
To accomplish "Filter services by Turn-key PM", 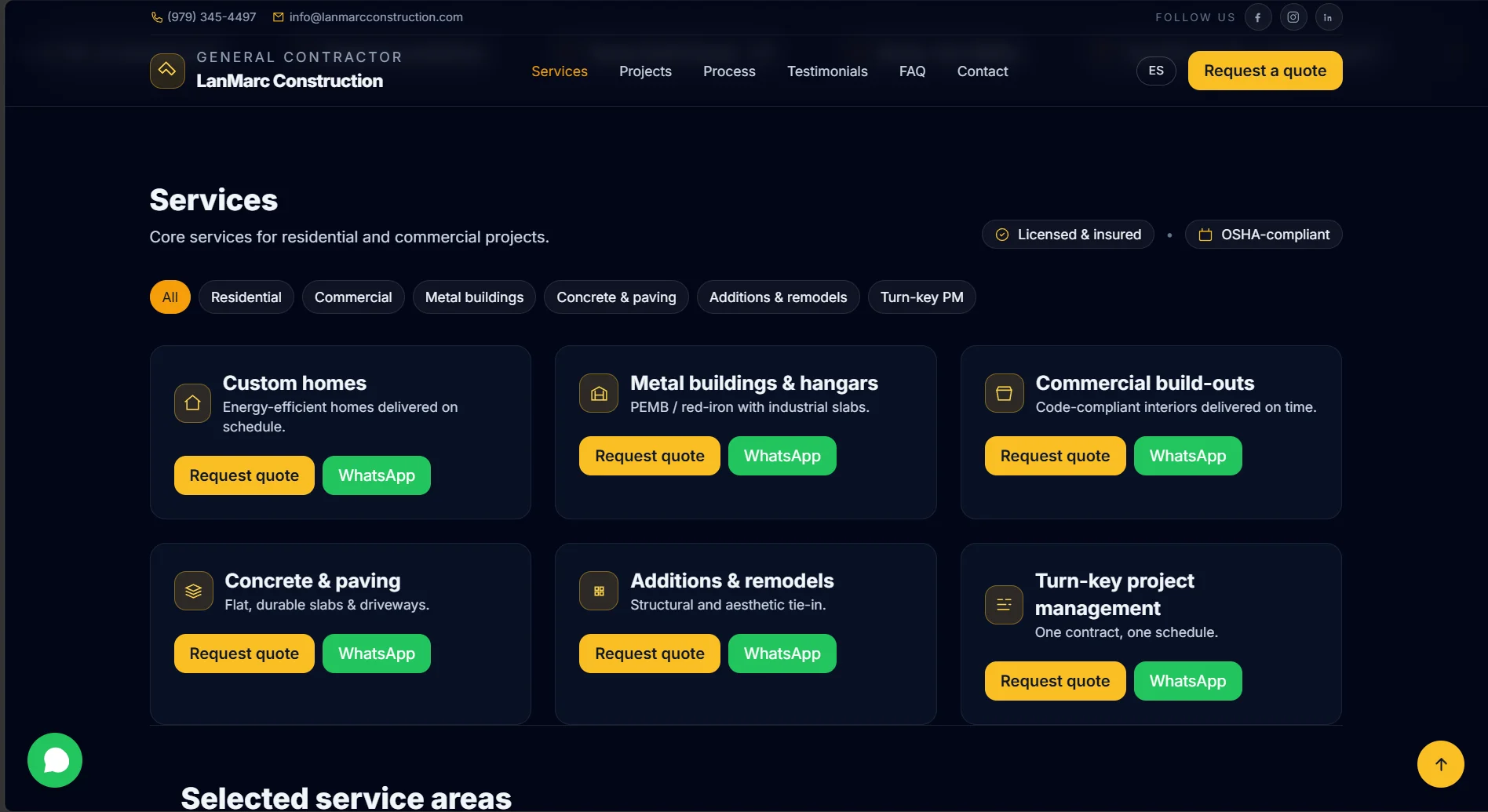I will tap(921, 297).
